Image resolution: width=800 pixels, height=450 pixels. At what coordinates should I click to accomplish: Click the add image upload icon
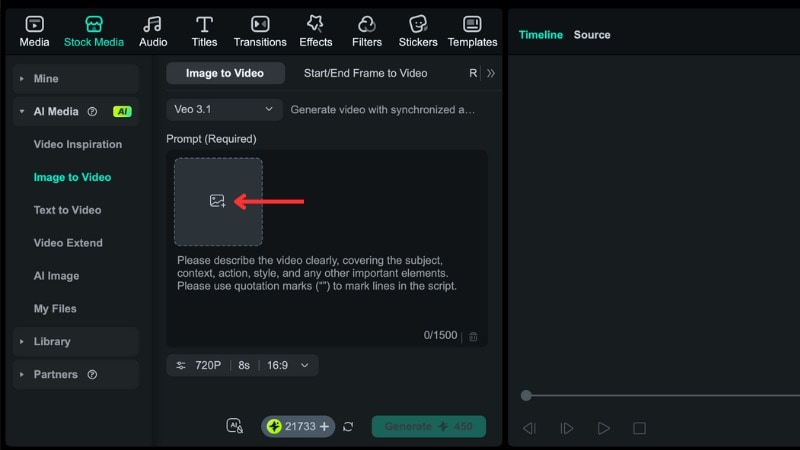(217, 201)
